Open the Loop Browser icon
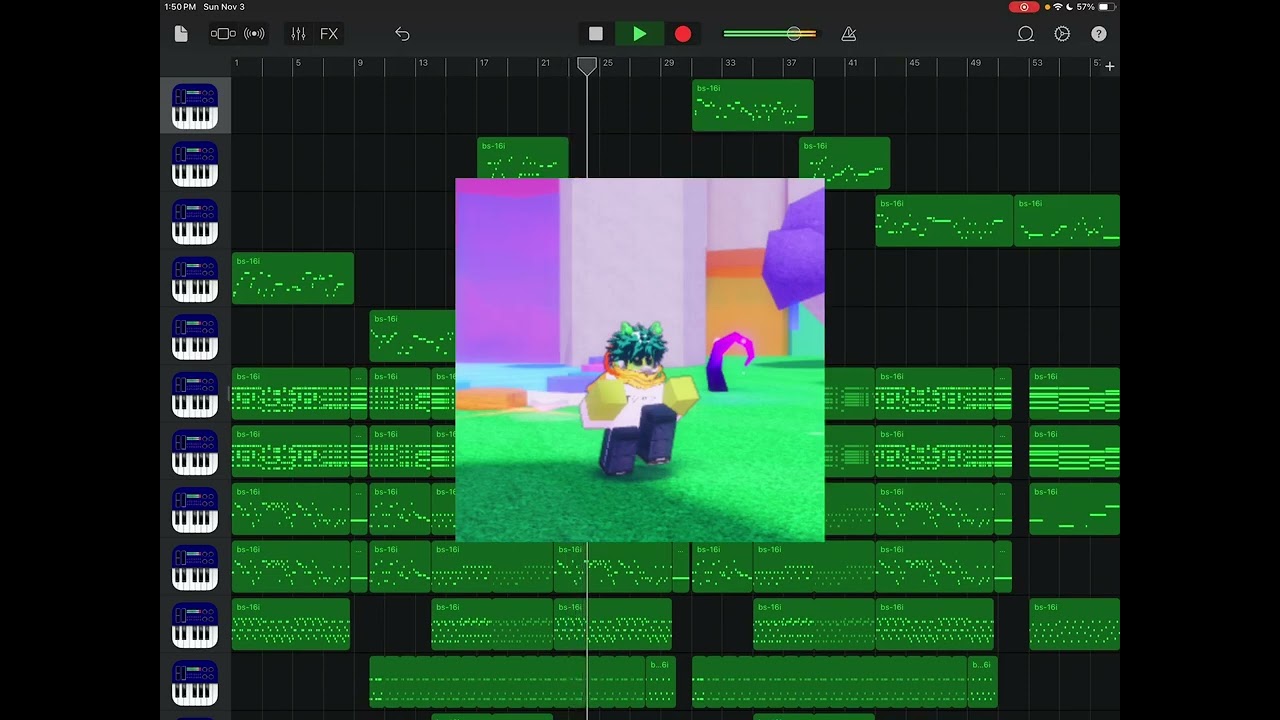Image resolution: width=1280 pixels, height=720 pixels. [x=1025, y=34]
